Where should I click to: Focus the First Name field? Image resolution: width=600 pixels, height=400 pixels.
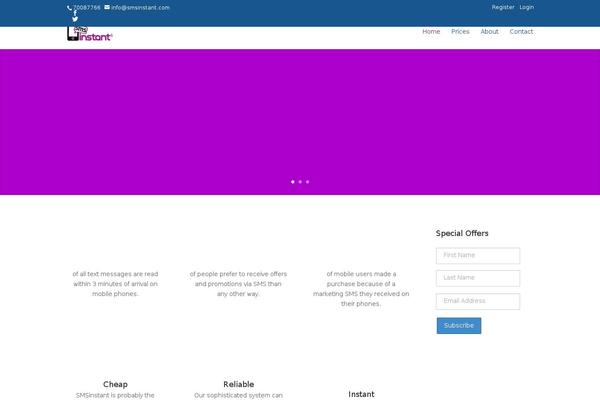[x=478, y=256]
